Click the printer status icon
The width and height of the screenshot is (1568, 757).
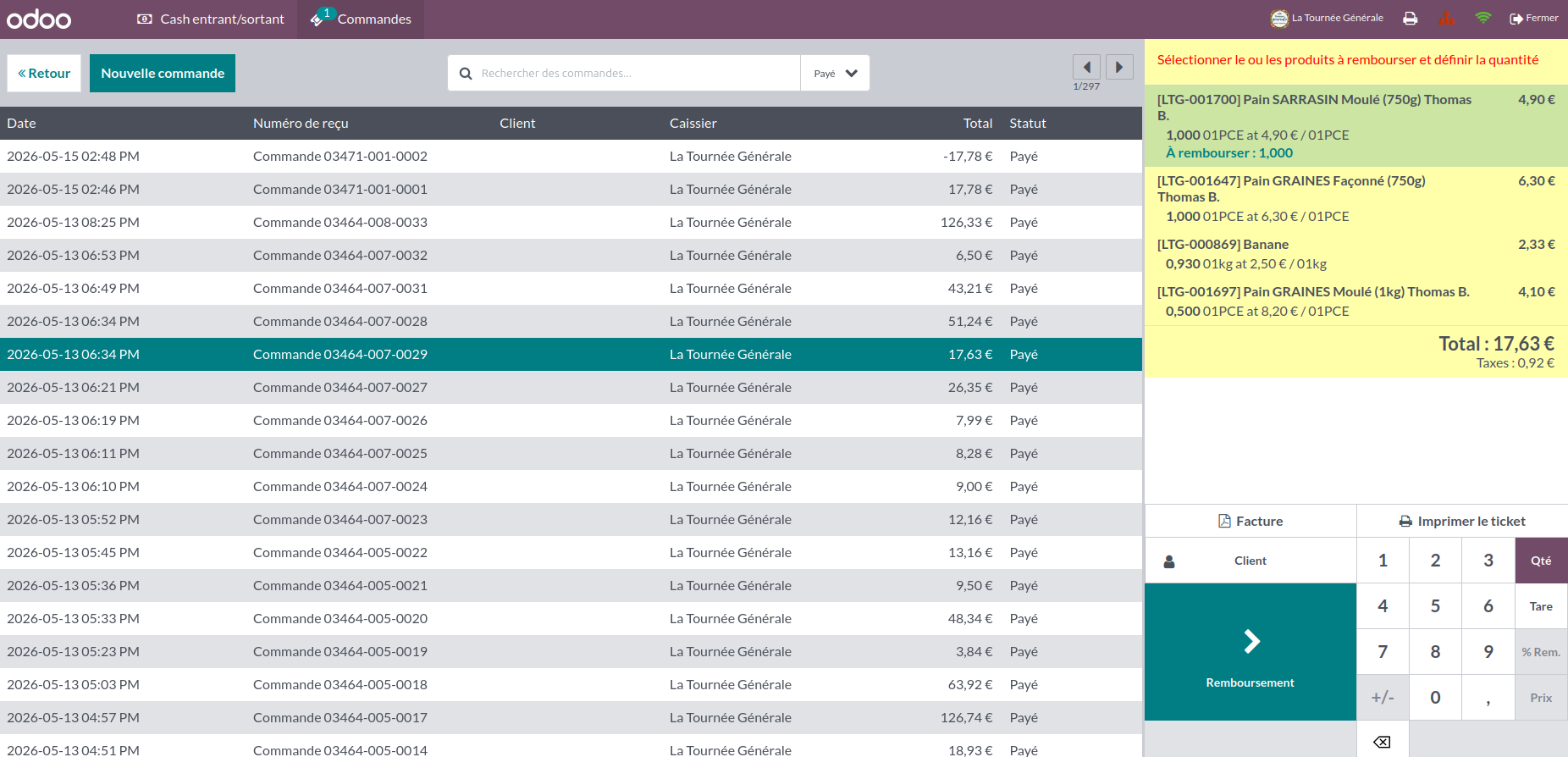click(1411, 18)
